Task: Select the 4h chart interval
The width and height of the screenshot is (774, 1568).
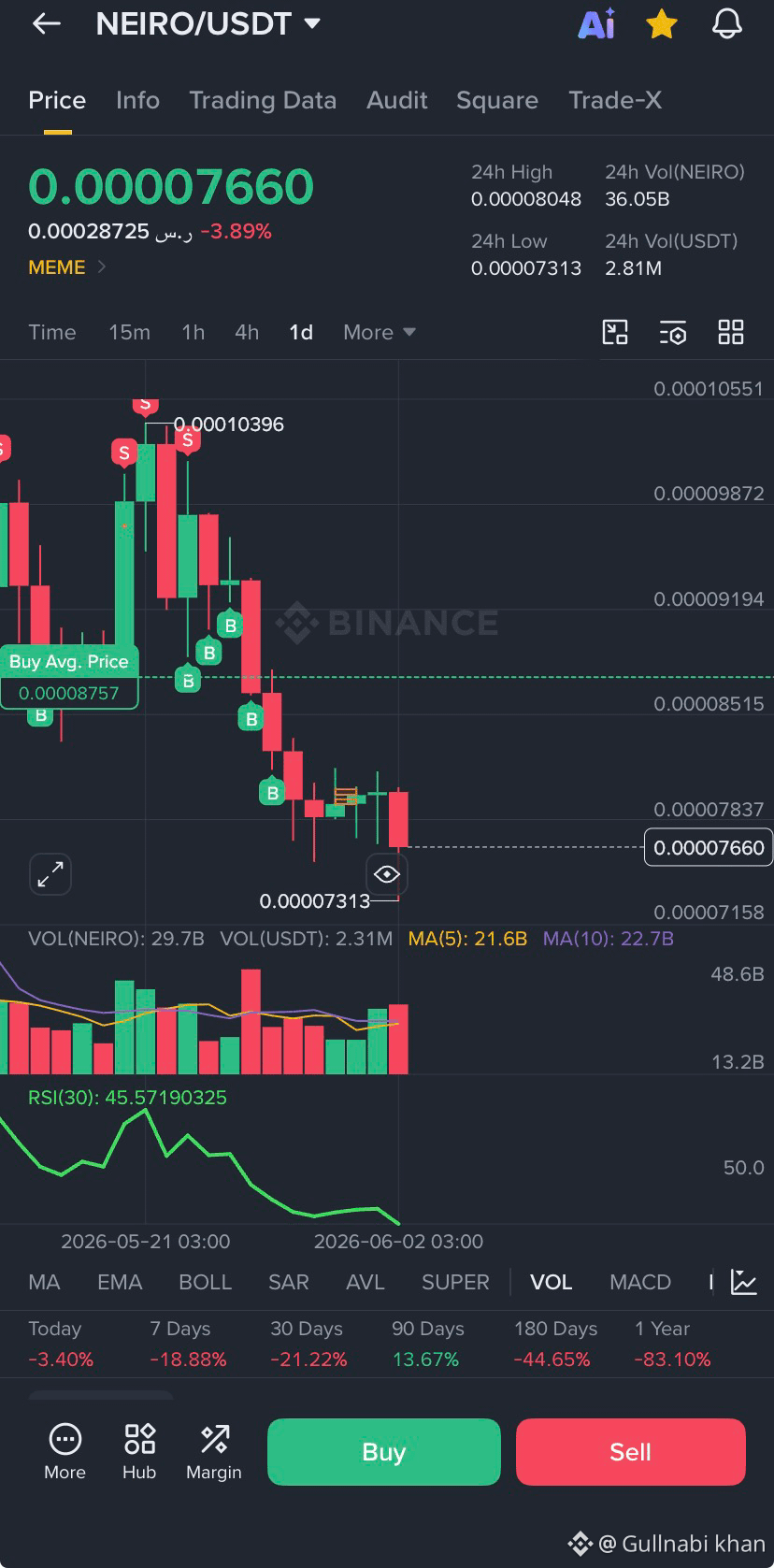Action: [x=247, y=332]
